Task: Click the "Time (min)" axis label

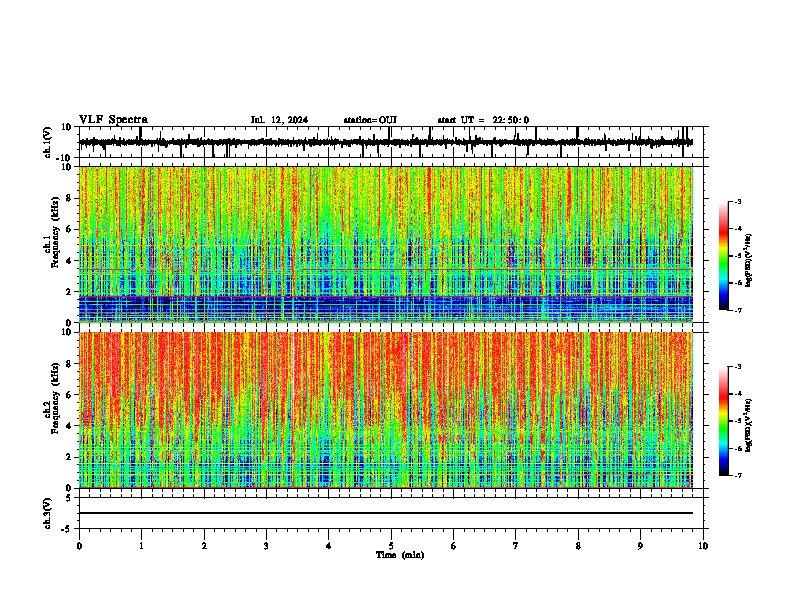Action: click(400, 555)
